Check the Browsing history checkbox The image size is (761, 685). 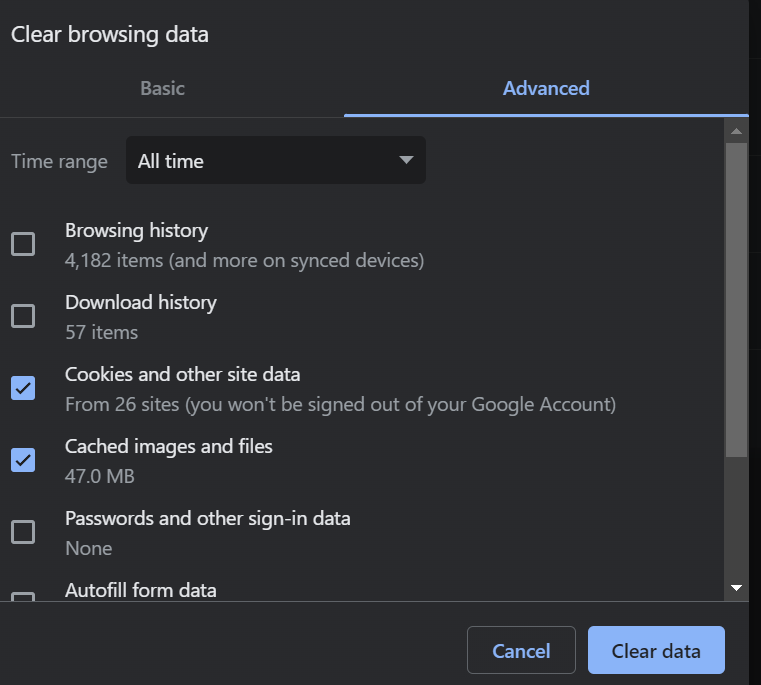[23, 244]
